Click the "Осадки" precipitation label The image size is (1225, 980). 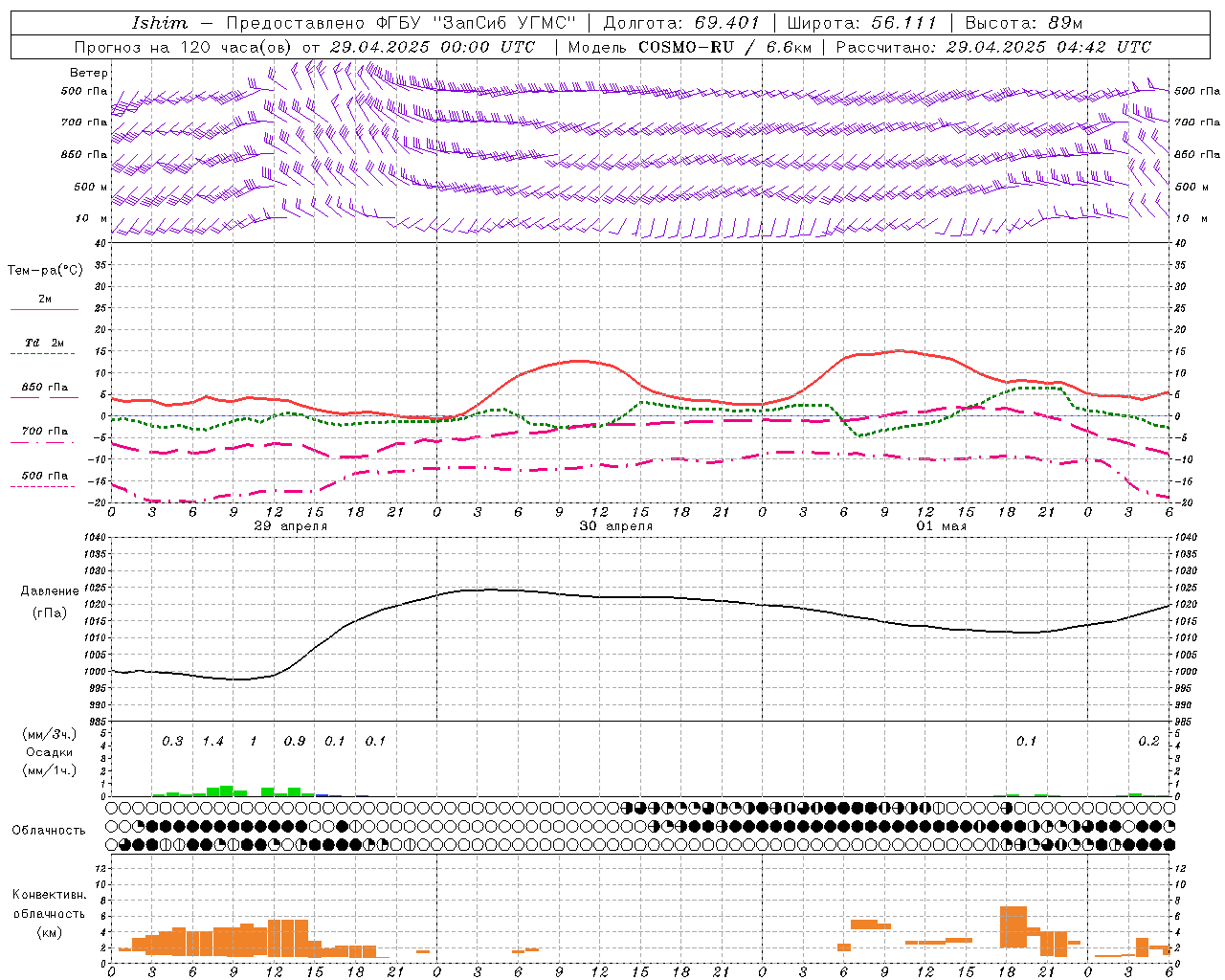(49, 752)
